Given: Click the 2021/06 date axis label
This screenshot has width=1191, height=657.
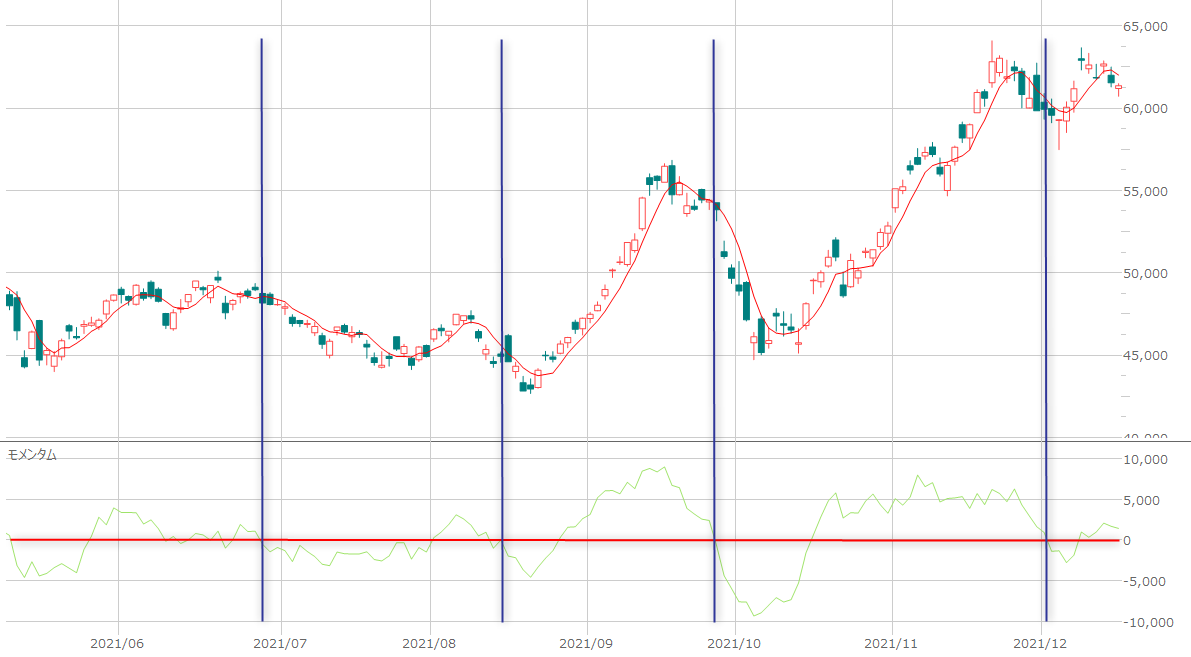Looking at the screenshot, I should 118,644.
